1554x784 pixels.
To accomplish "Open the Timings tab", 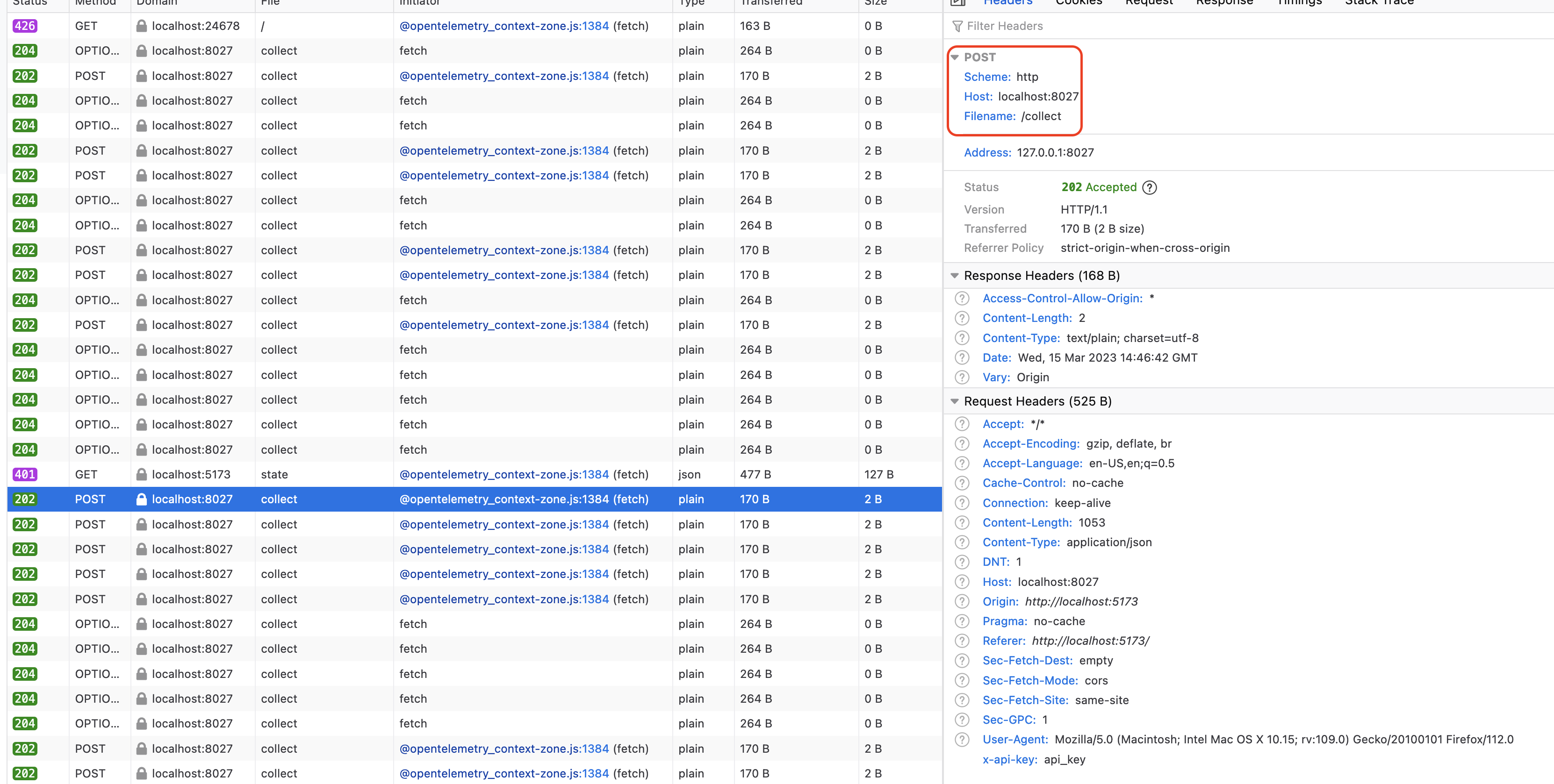I will pyautogui.click(x=1299, y=3).
